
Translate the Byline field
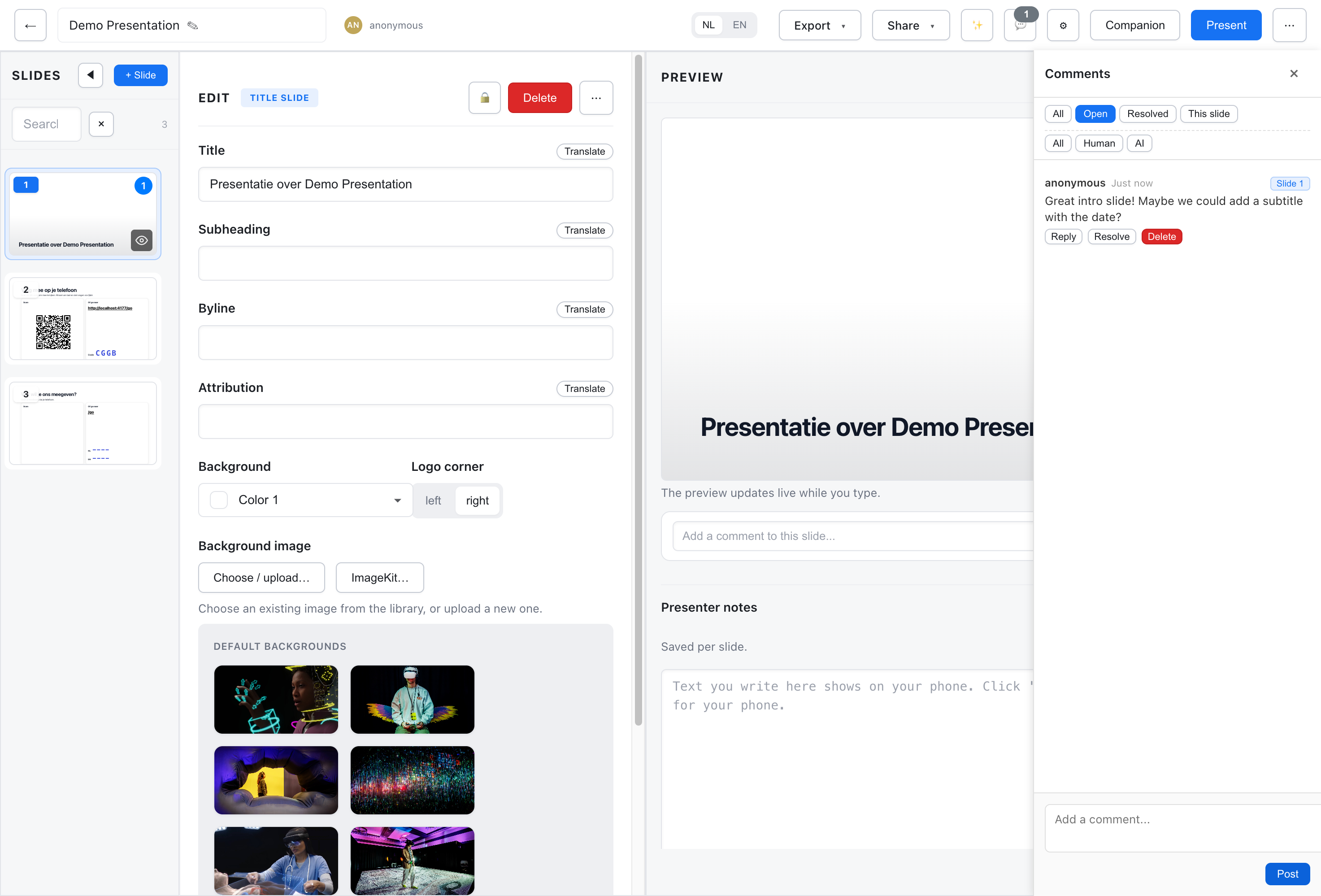coord(584,309)
